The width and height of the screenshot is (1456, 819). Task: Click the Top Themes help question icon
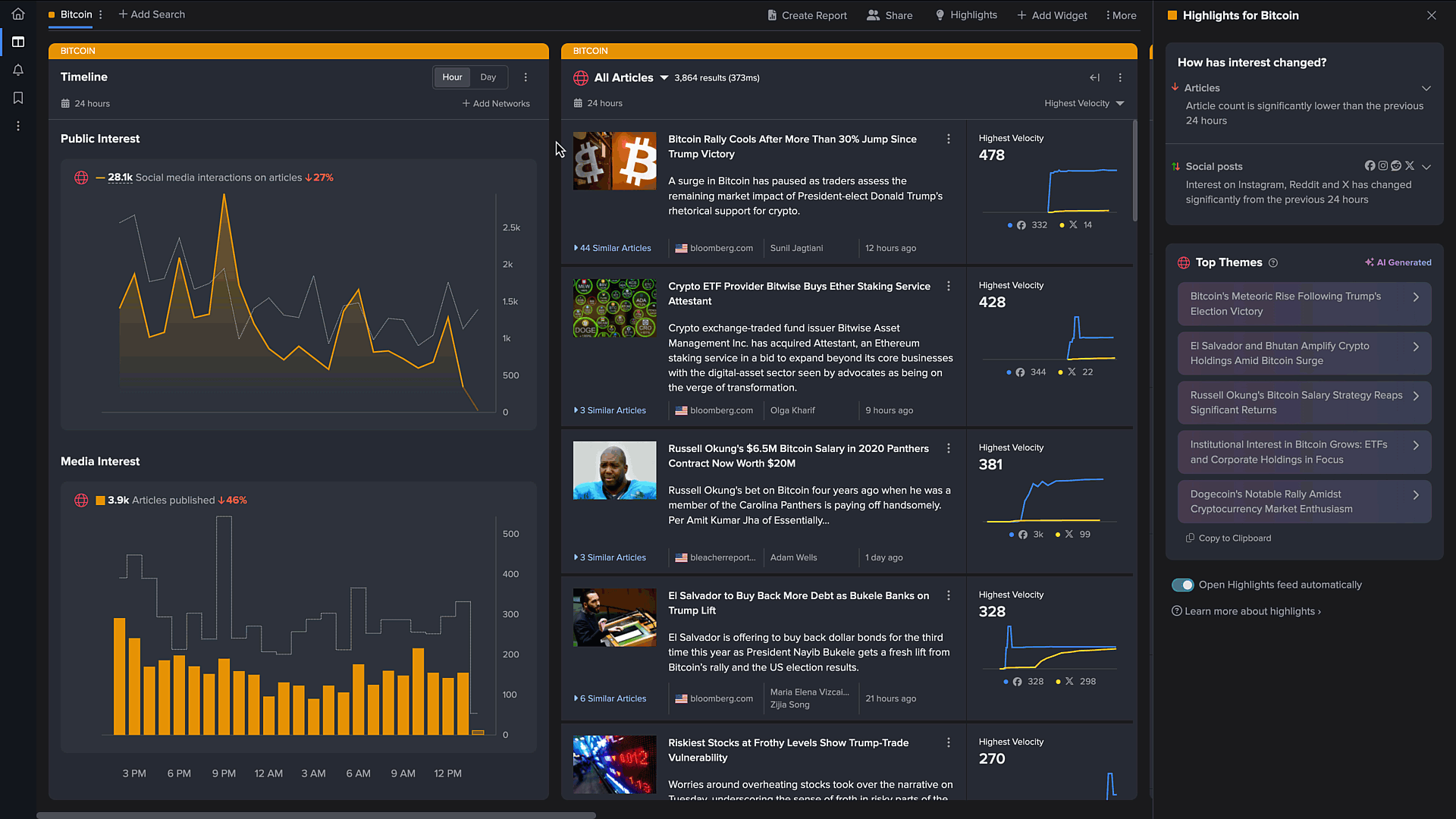click(1273, 263)
